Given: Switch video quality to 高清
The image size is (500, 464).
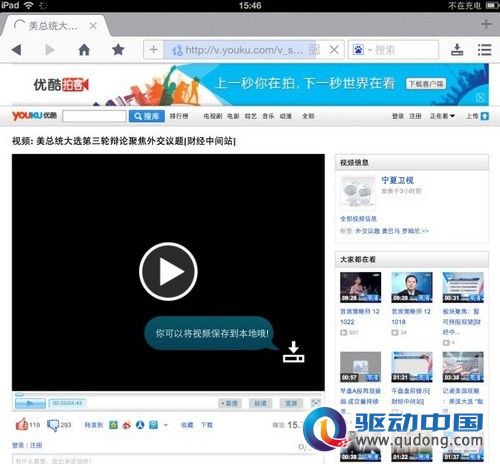Looking at the screenshot, I should point(230,403).
